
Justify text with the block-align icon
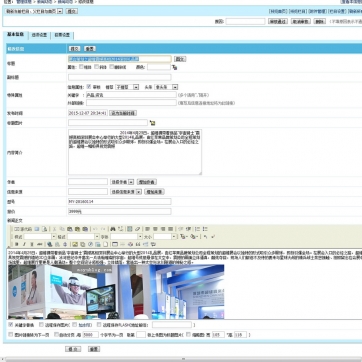click(170, 229)
